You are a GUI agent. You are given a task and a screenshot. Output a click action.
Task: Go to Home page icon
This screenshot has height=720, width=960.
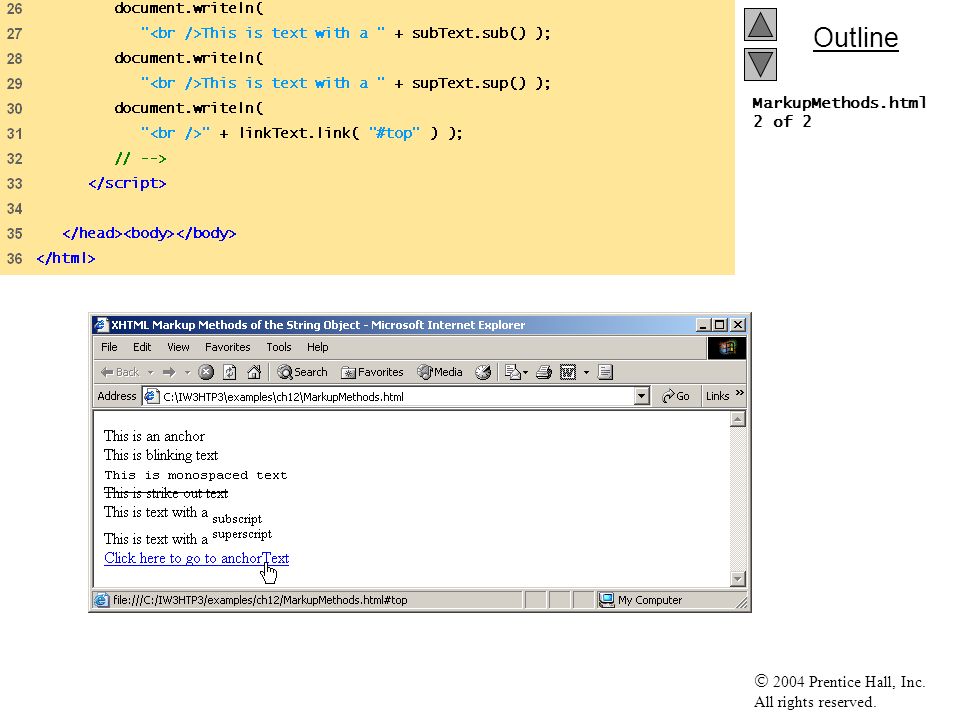coord(253,372)
